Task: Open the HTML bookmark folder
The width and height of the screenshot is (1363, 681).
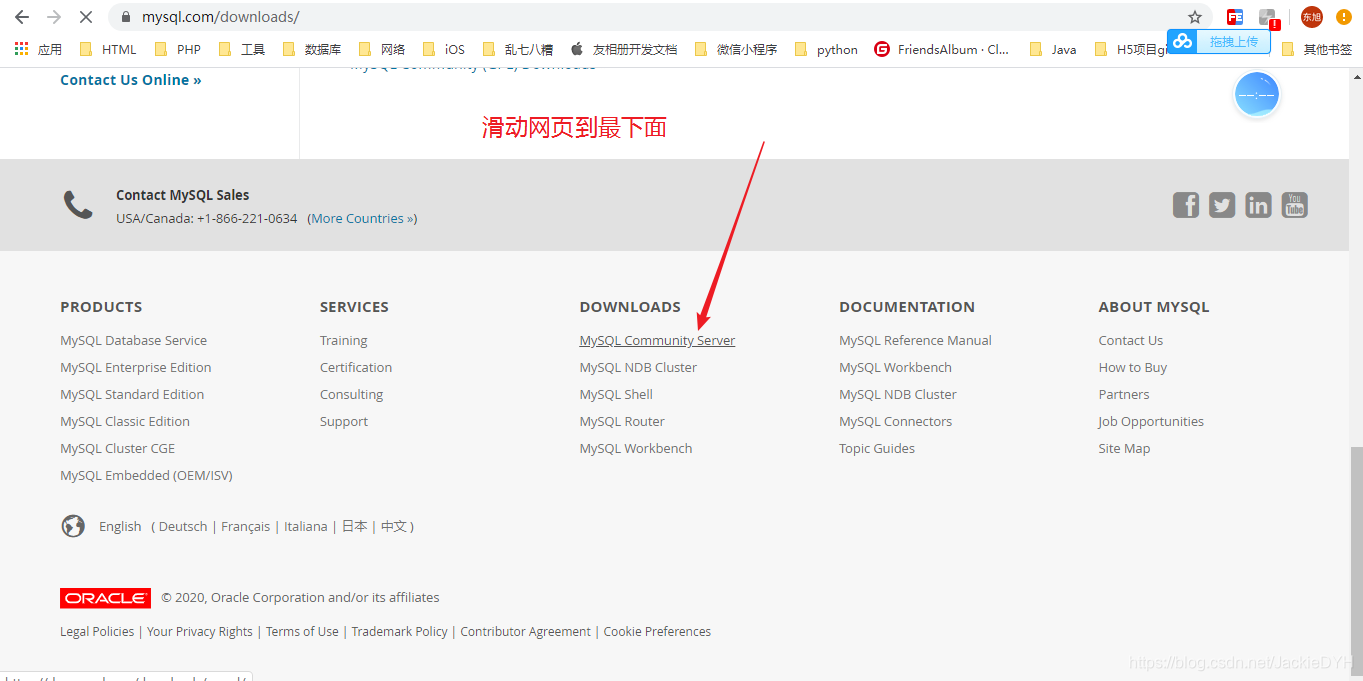Action: (108, 49)
